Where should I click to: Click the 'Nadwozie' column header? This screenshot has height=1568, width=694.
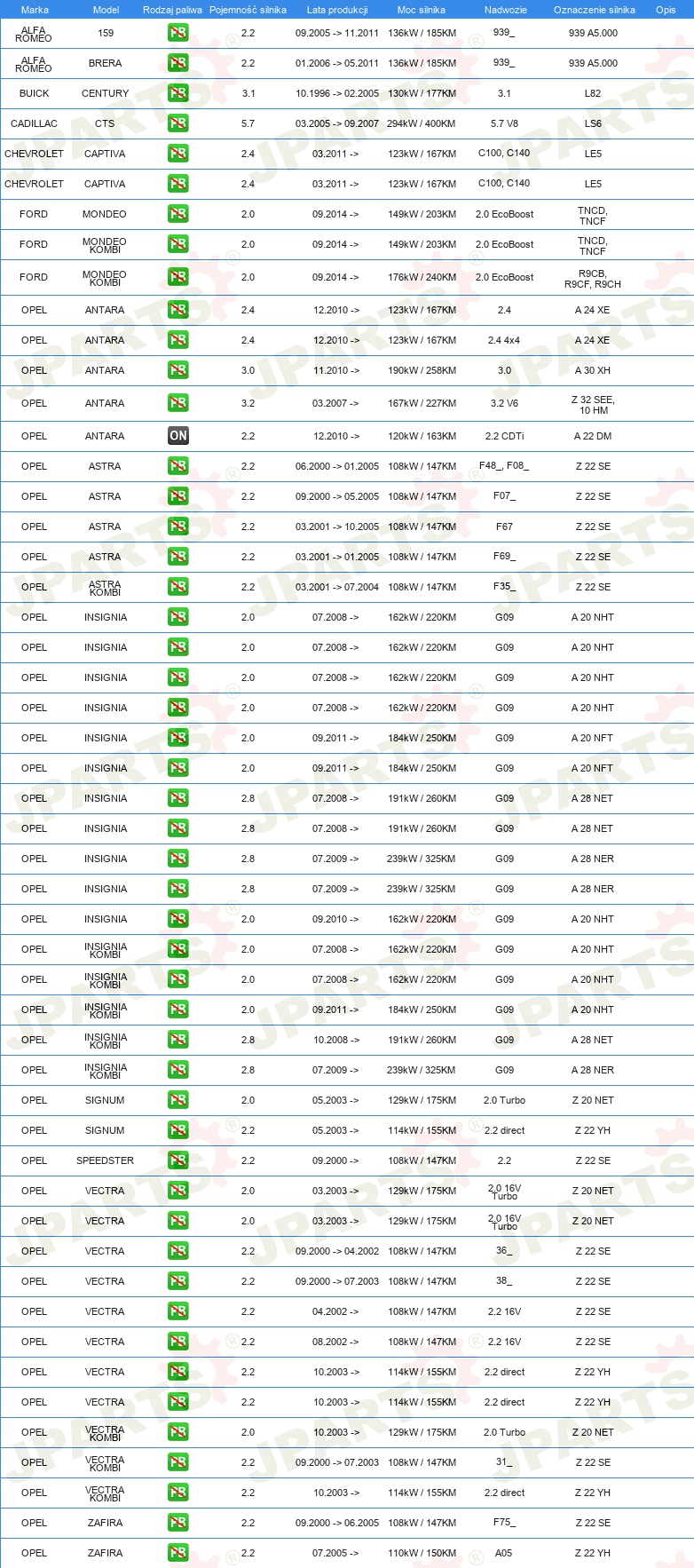pos(505,10)
